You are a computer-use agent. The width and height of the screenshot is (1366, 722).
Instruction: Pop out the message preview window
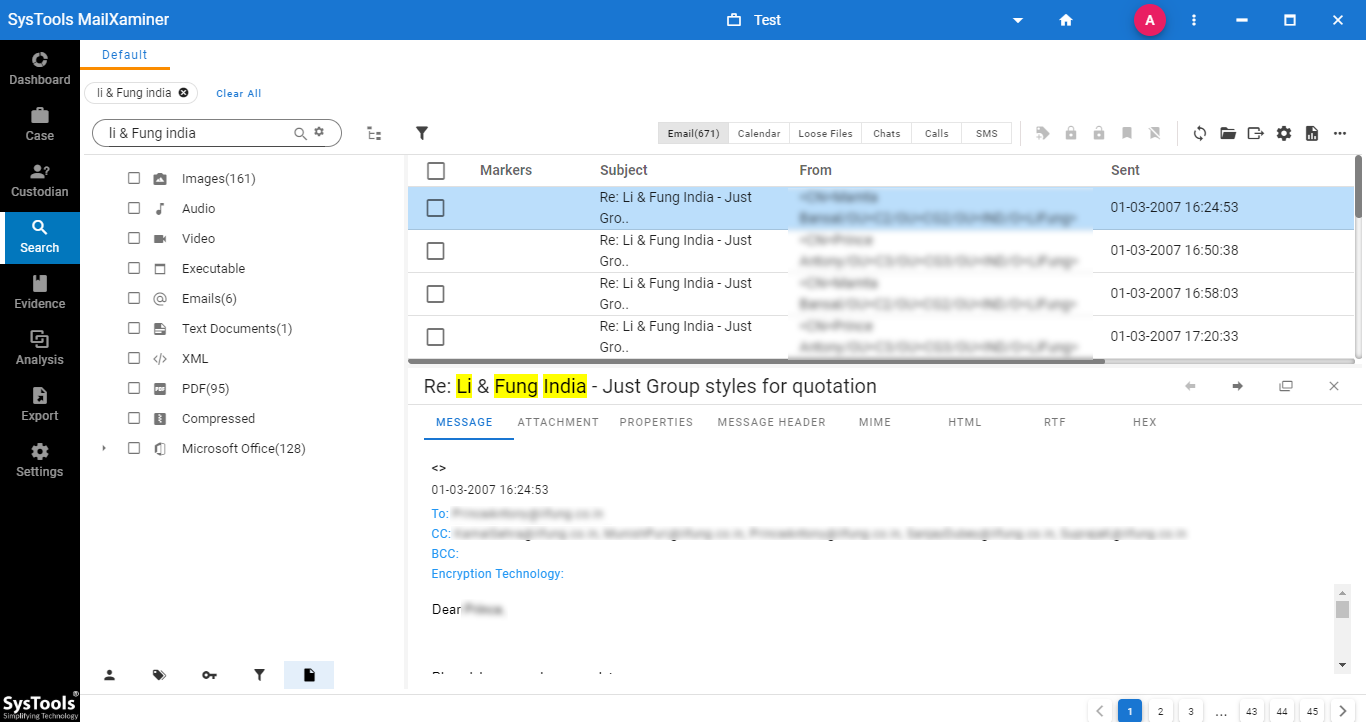pyautogui.click(x=1286, y=386)
